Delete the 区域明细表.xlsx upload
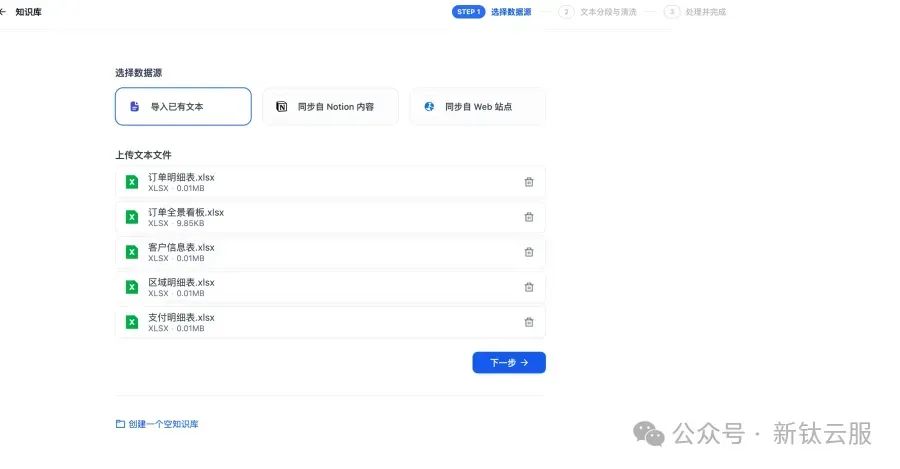 click(529, 287)
